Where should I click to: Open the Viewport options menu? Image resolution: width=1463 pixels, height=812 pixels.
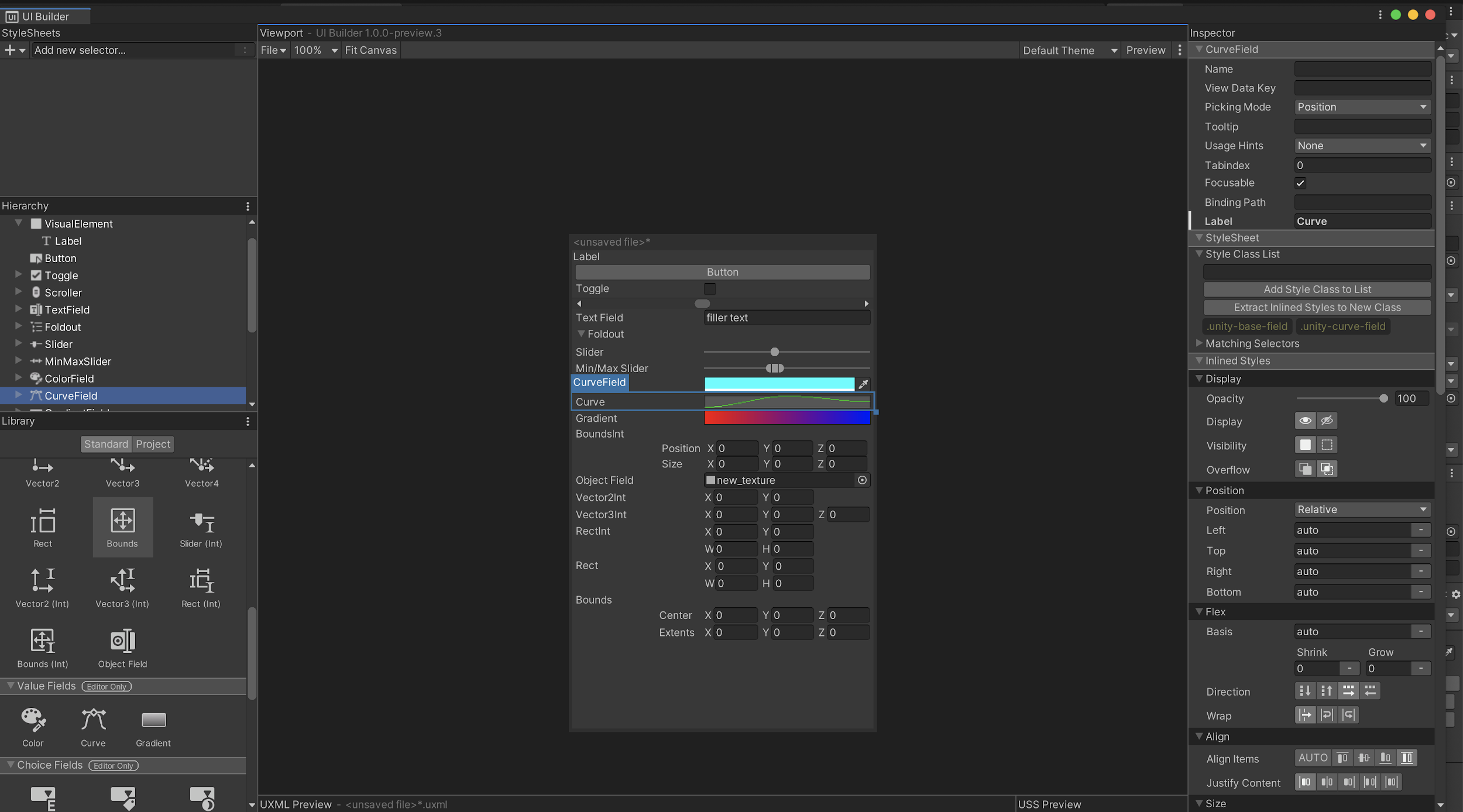coord(1179,50)
